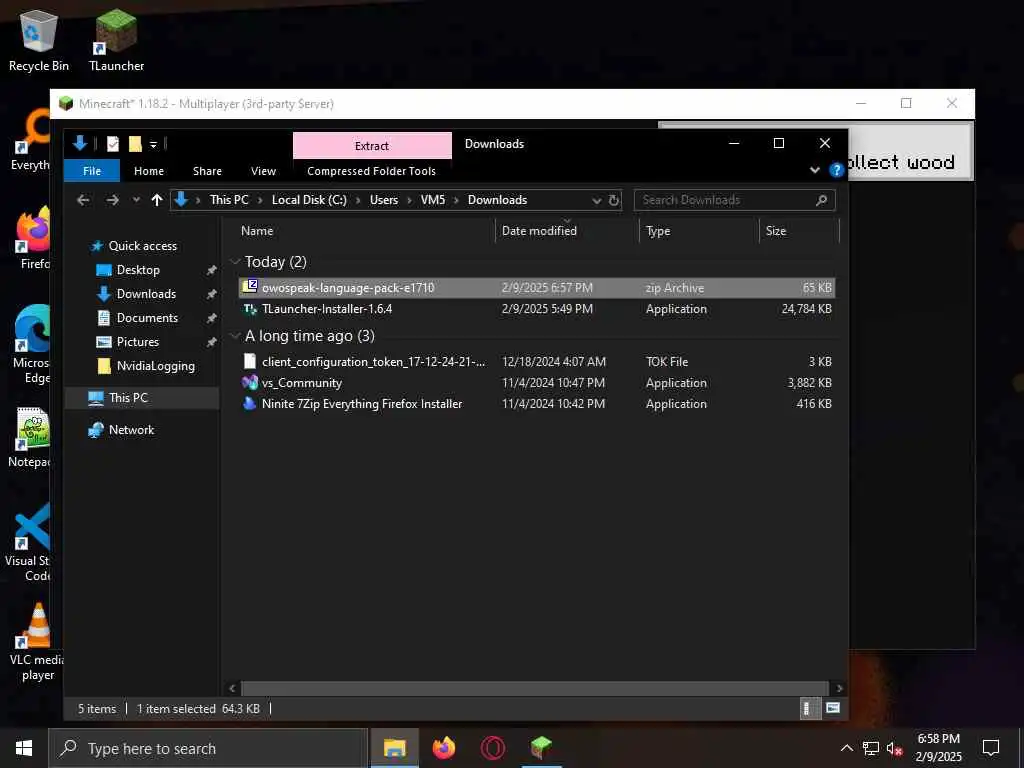Click the VLC media player desktop icon
Viewport: 1024px width, 768px height.
coord(38,641)
